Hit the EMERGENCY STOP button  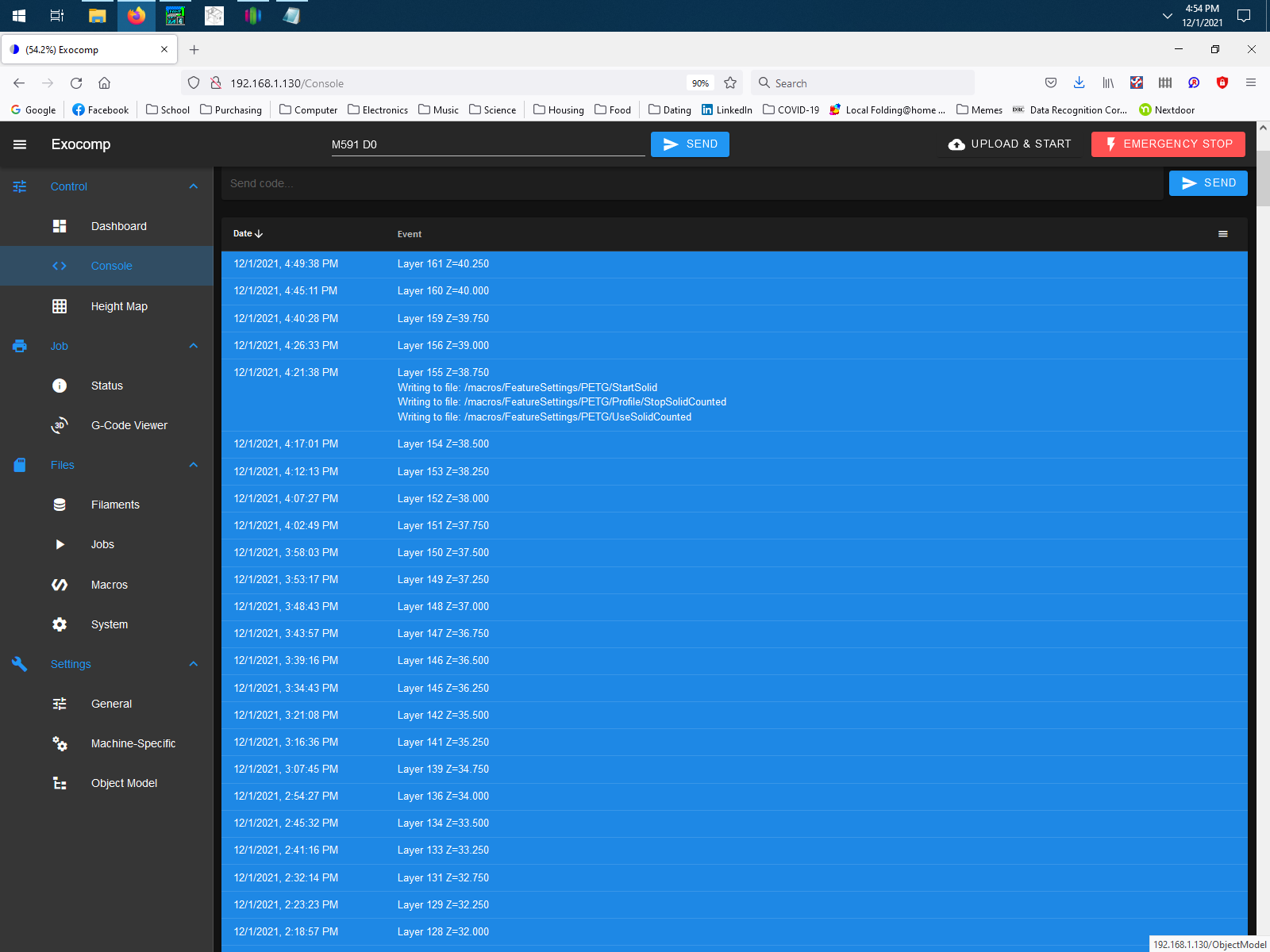click(x=1168, y=144)
